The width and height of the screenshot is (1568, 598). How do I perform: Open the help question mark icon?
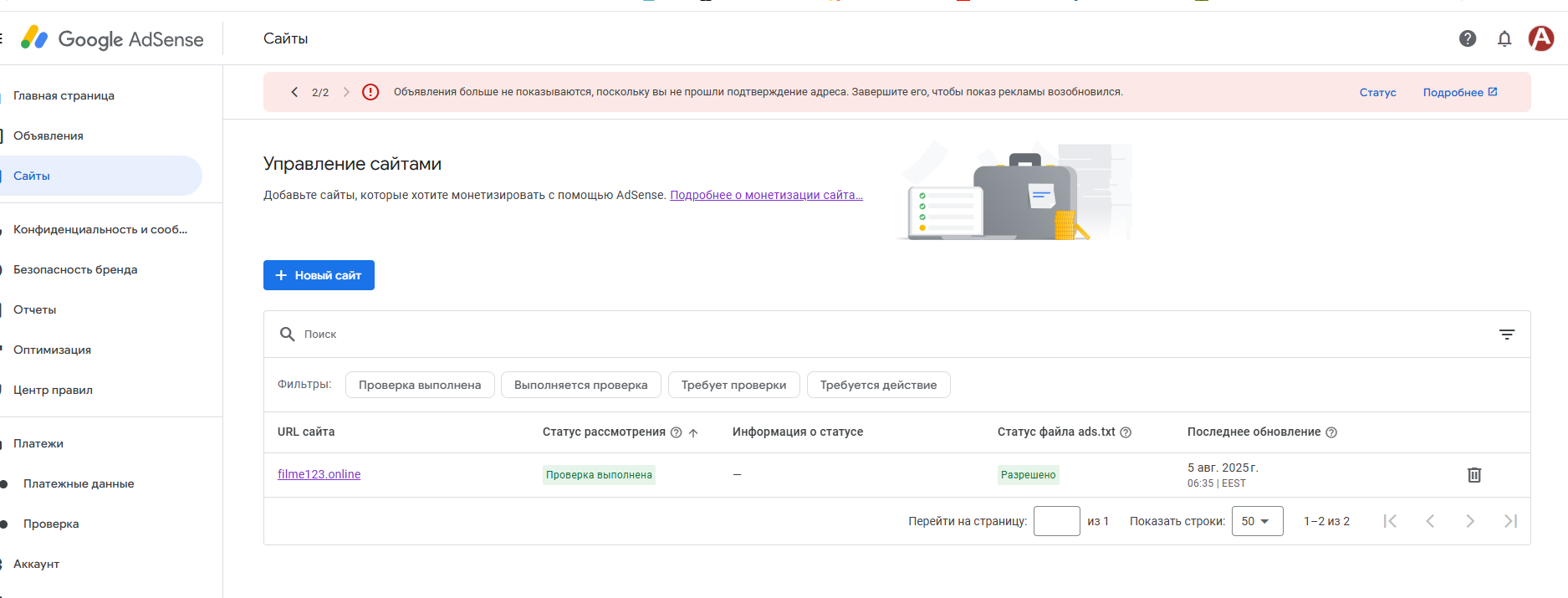1468,38
